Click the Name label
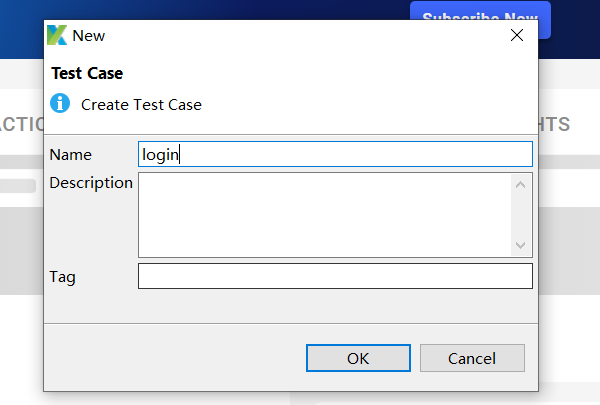Screen dimensions: 600x405 tap(70, 154)
